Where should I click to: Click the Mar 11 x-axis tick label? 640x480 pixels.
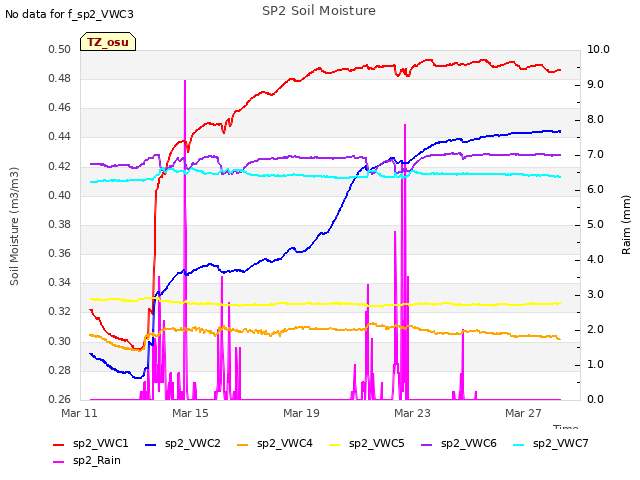coord(80,413)
